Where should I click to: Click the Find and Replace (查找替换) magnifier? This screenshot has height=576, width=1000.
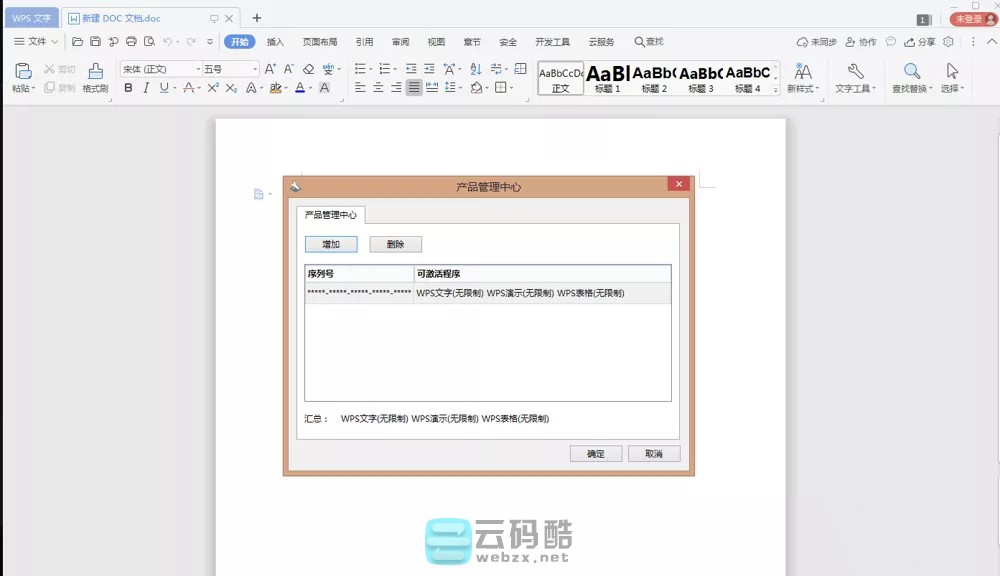click(x=911, y=71)
